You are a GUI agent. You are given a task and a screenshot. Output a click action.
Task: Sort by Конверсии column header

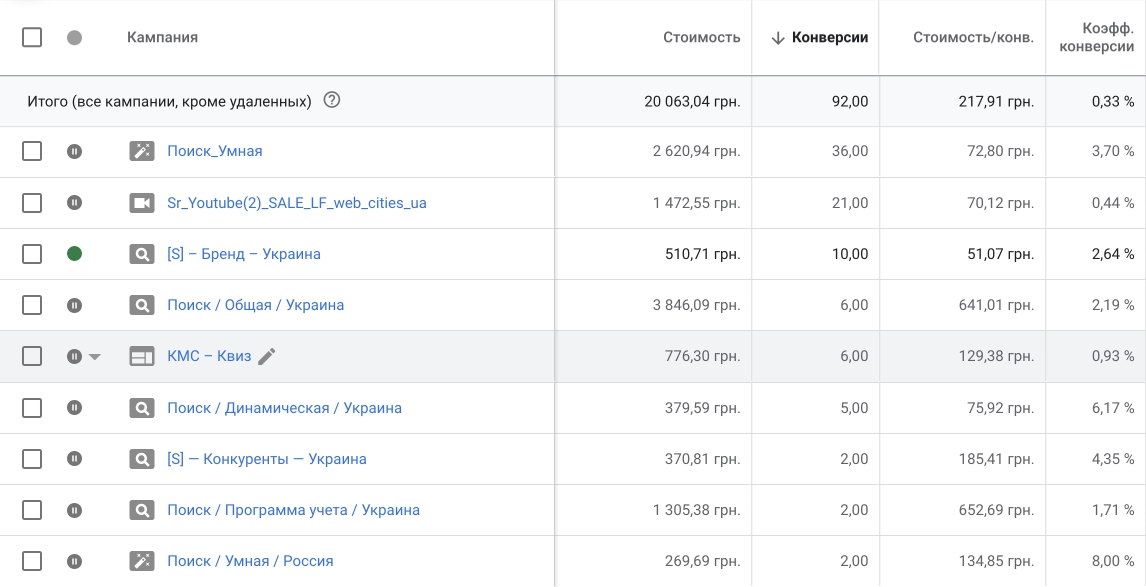[830, 37]
